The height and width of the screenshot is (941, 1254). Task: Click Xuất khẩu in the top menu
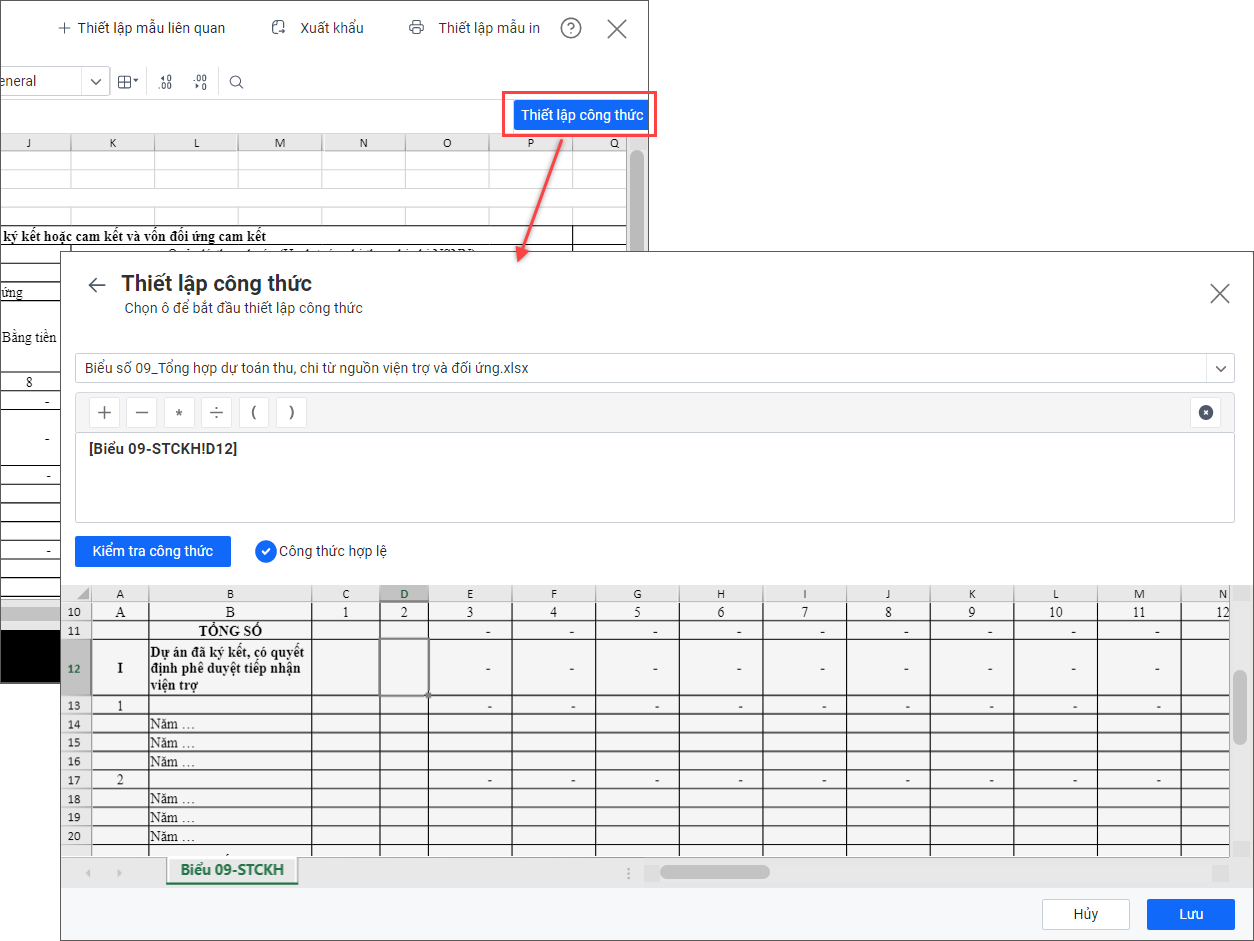(318, 28)
